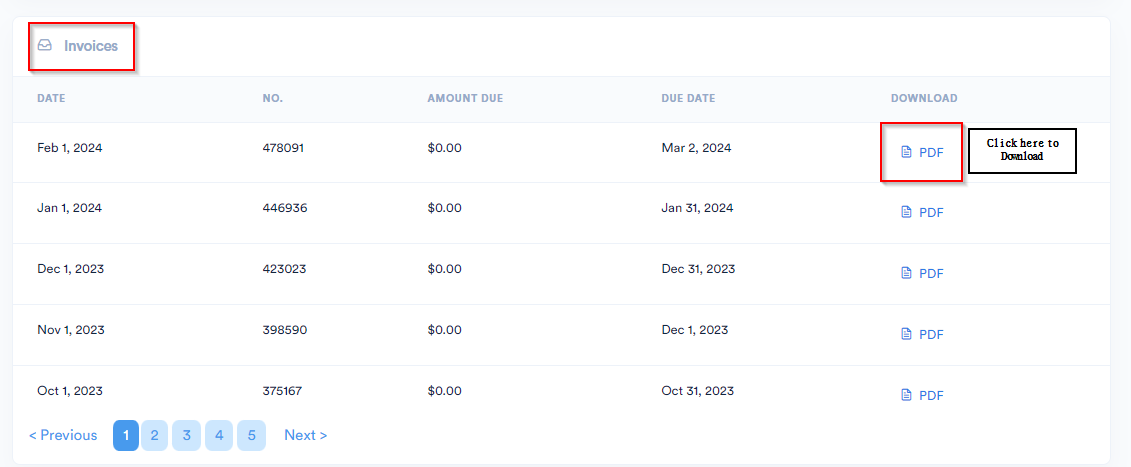Click PDF document icon for invoice 423023
The image size is (1131, 467).
pyautogui.click(x=907, y=273)
